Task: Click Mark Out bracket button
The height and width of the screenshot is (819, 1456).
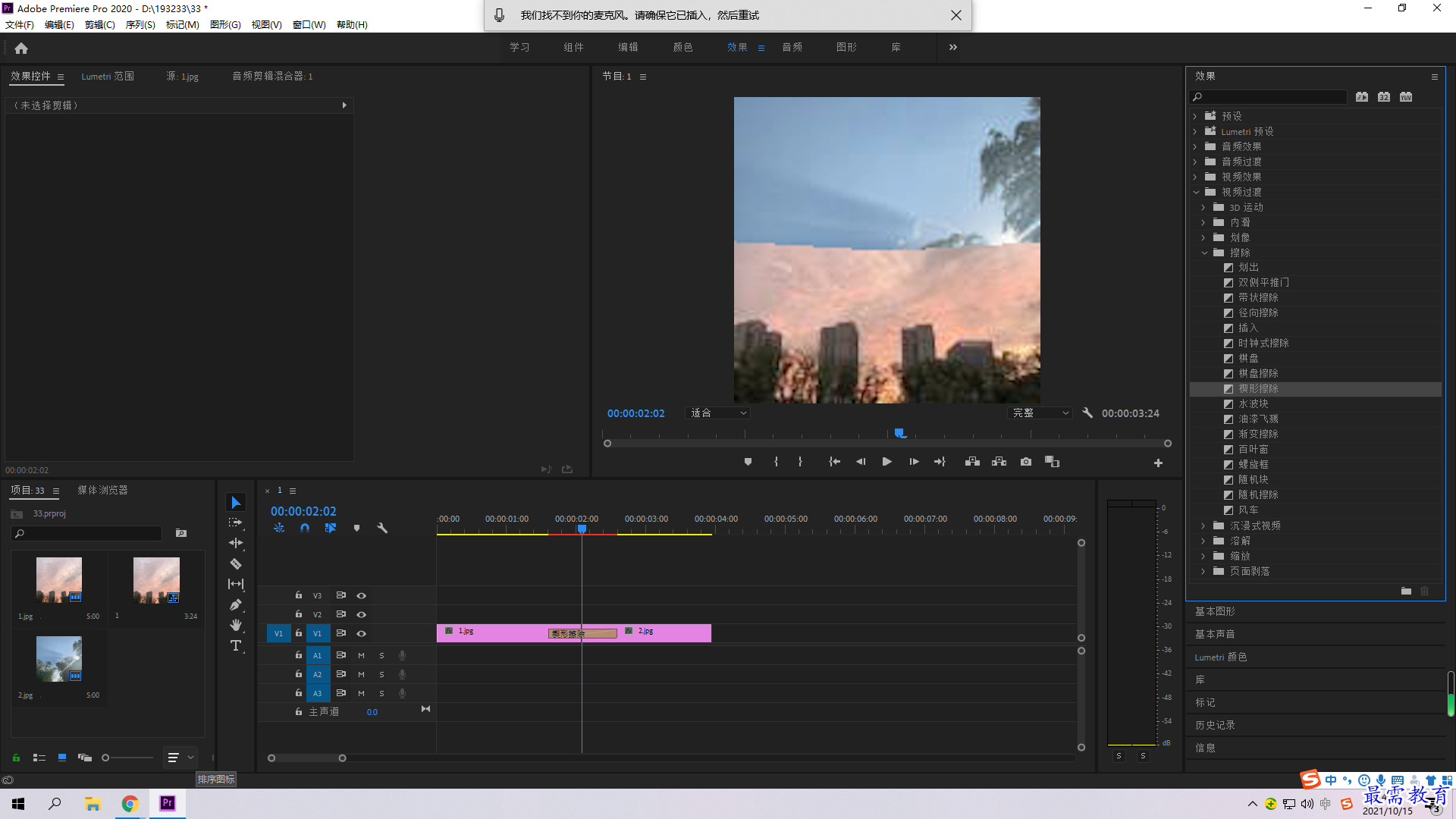Action: coord(800,462)
